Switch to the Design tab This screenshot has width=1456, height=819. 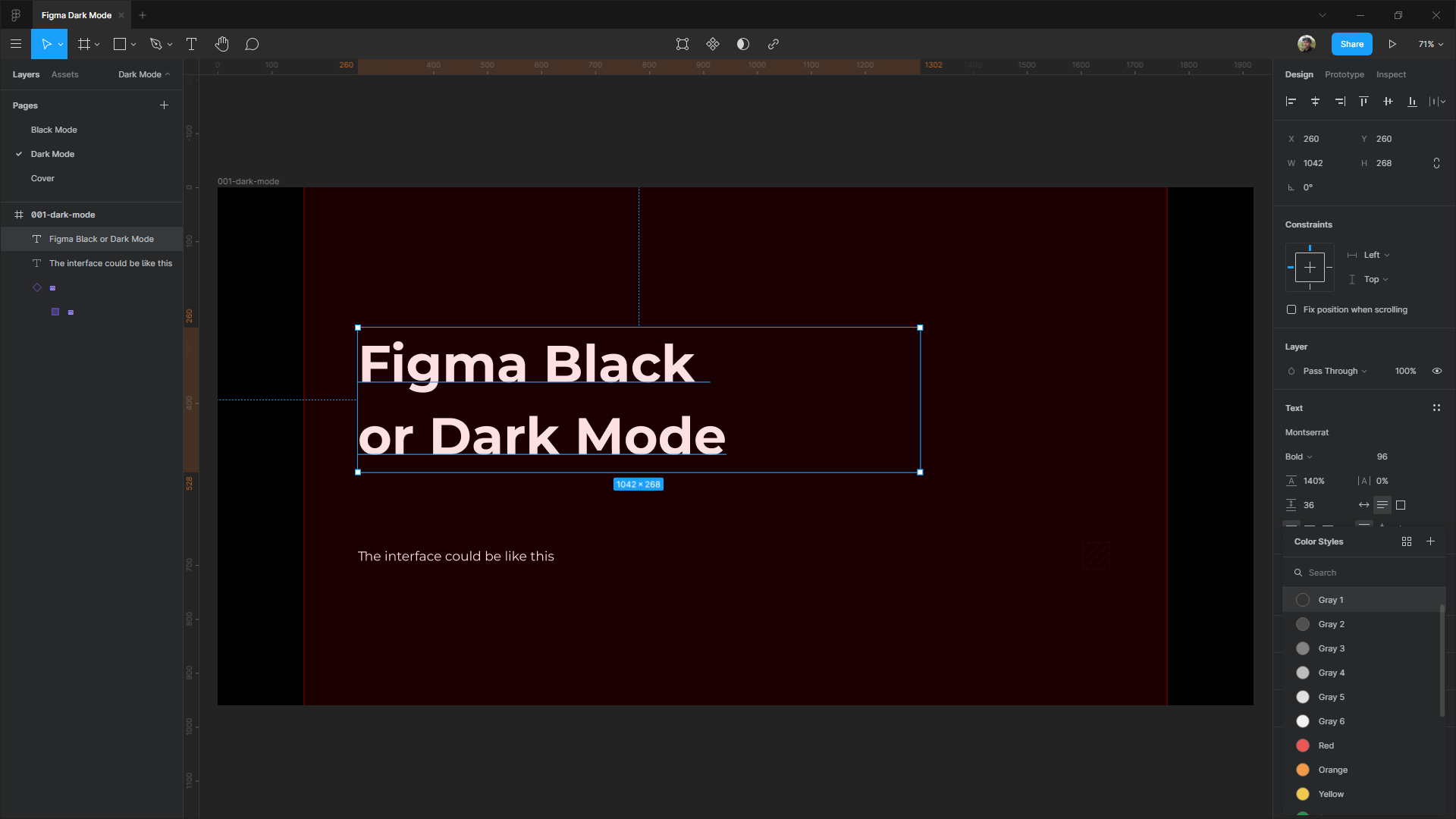(1299, 74)
